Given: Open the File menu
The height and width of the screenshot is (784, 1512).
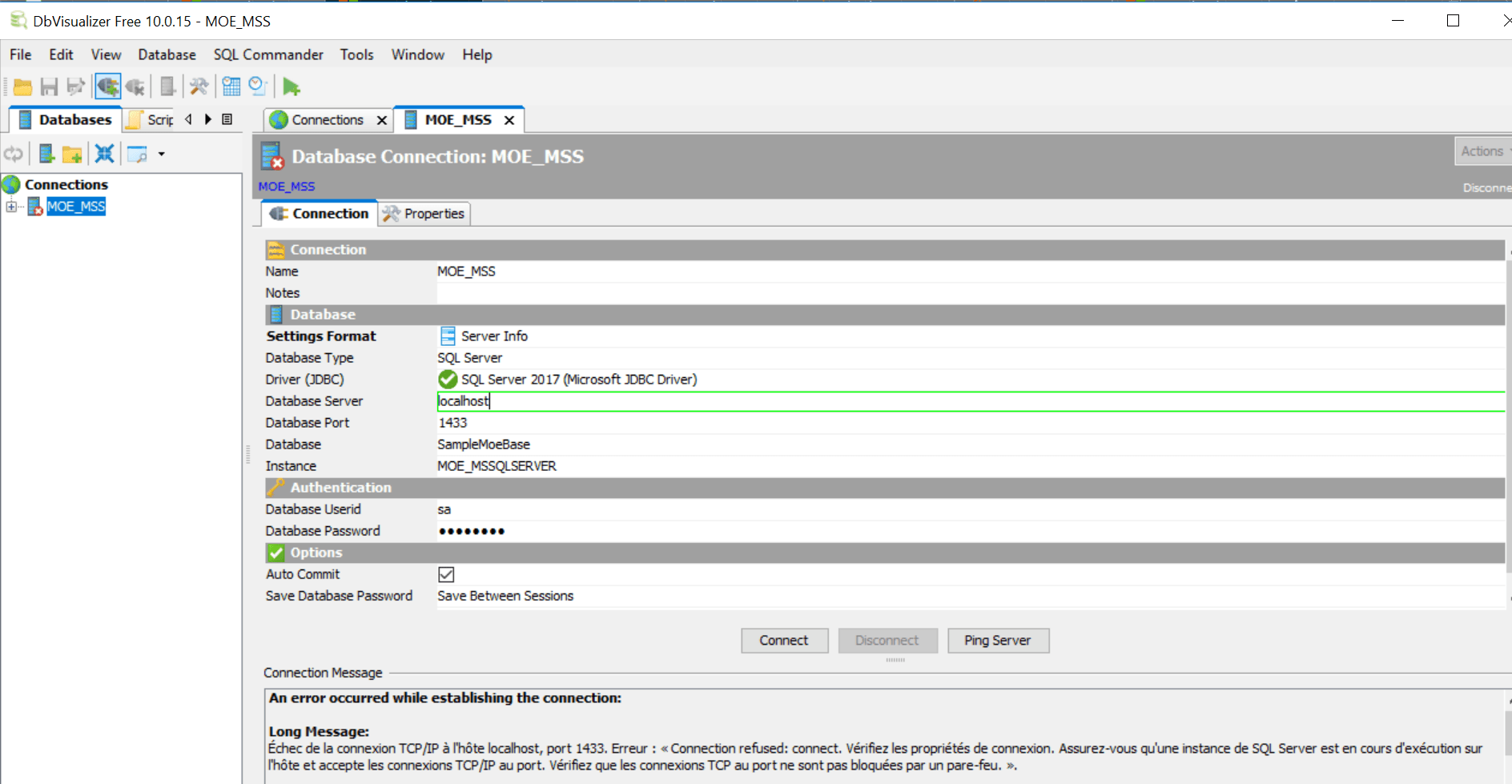Looking at the screenshot, I should (20, 54).
